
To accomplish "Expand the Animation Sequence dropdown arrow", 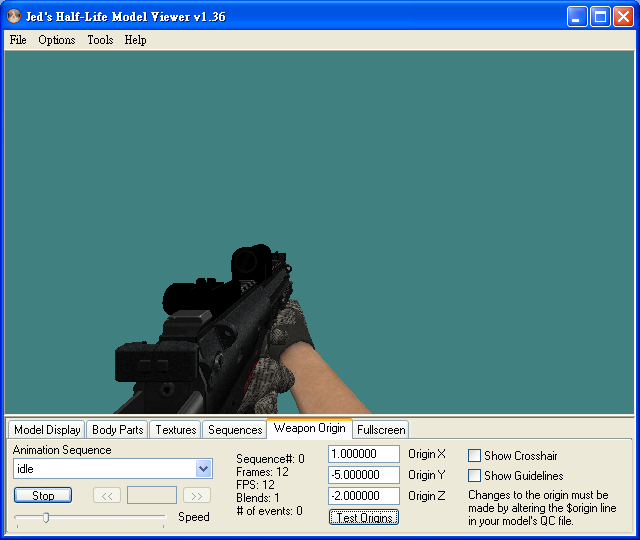I will point(203,469).
